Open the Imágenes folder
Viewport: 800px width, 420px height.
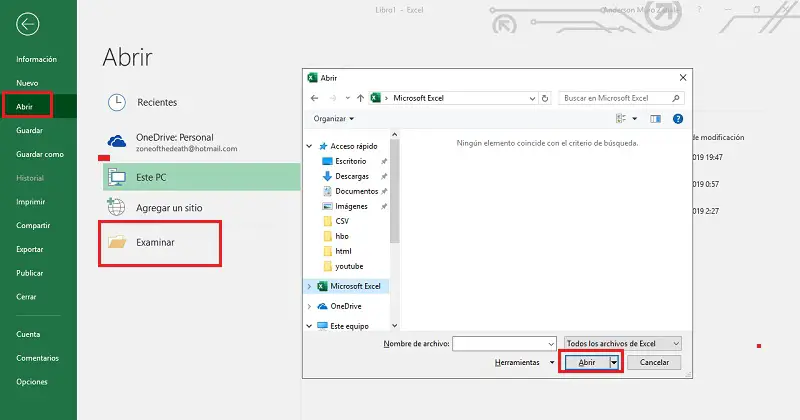(x=351, y=206)
